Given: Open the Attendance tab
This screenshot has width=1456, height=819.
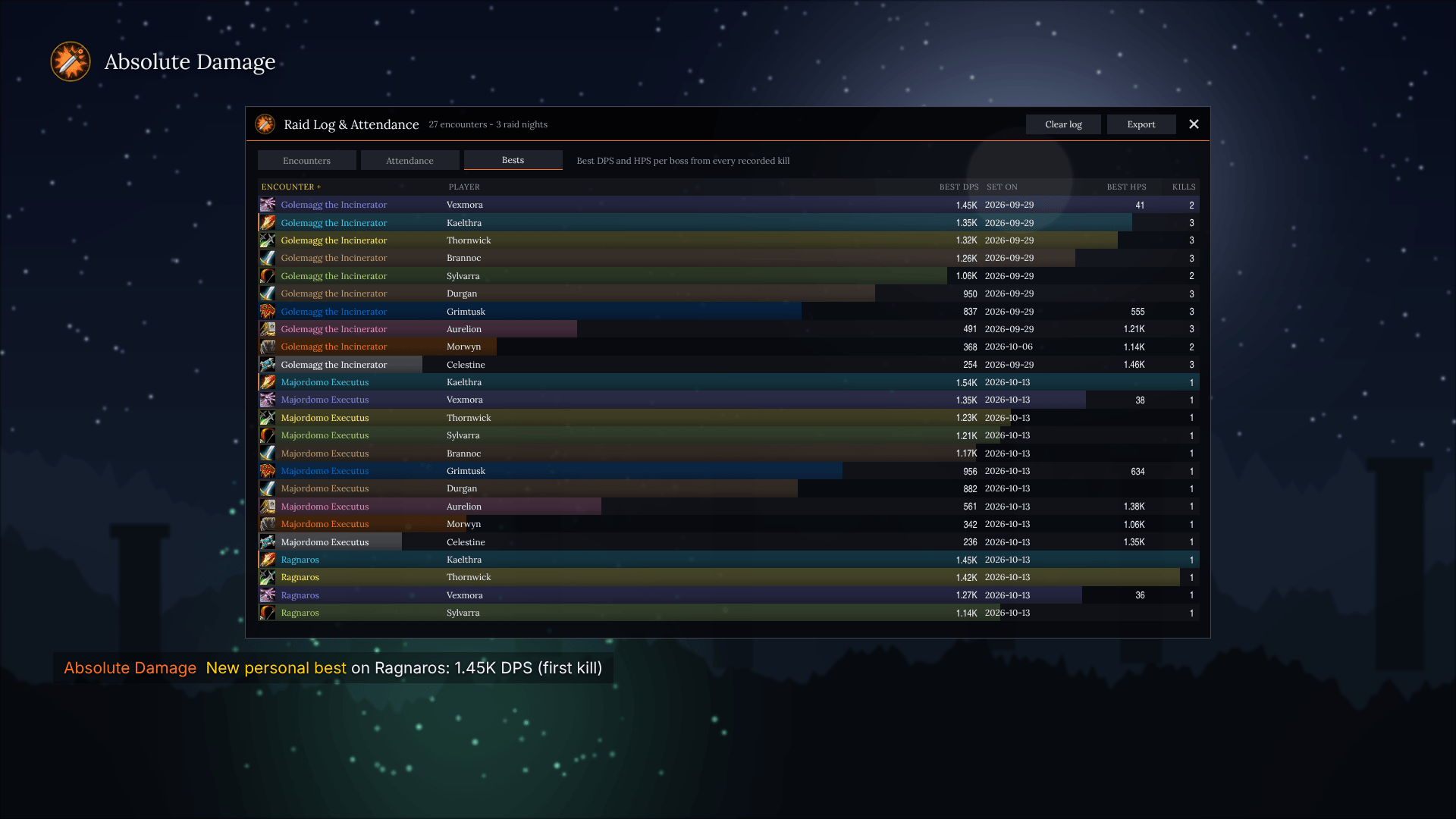Looking at the screenshot, I should pyautogui.click(x=409, y=160).
